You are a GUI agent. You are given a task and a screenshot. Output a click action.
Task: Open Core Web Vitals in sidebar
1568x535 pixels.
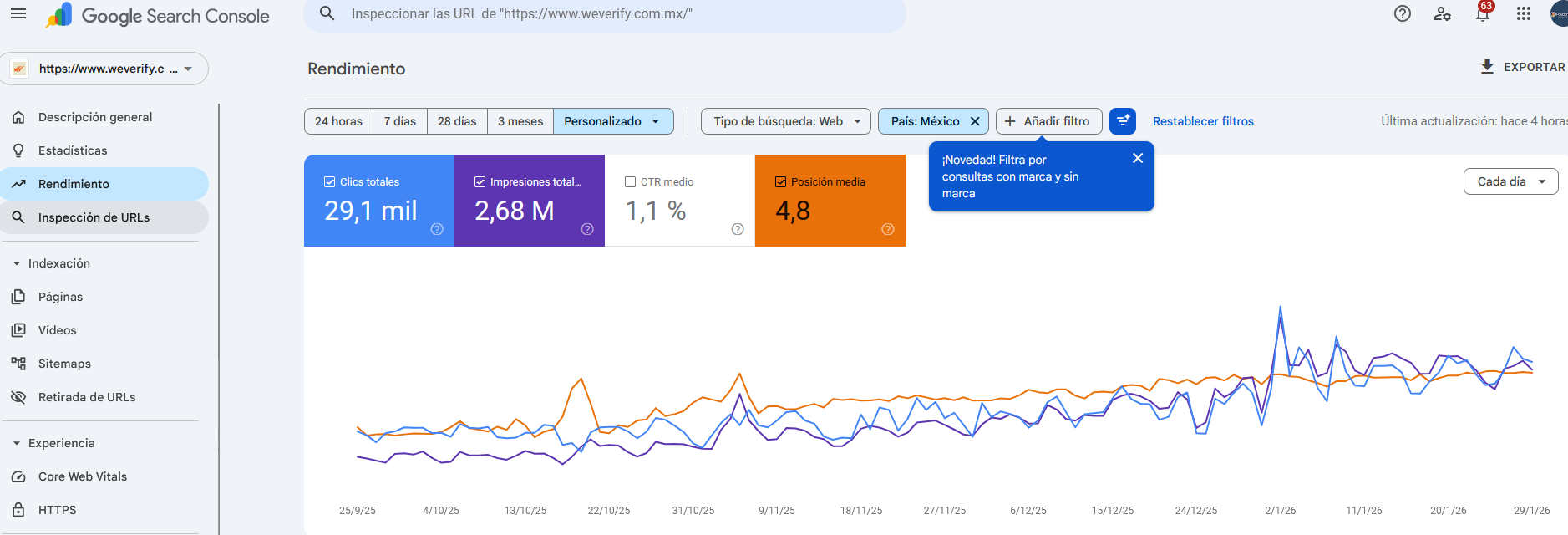click(x=83, y=476)
